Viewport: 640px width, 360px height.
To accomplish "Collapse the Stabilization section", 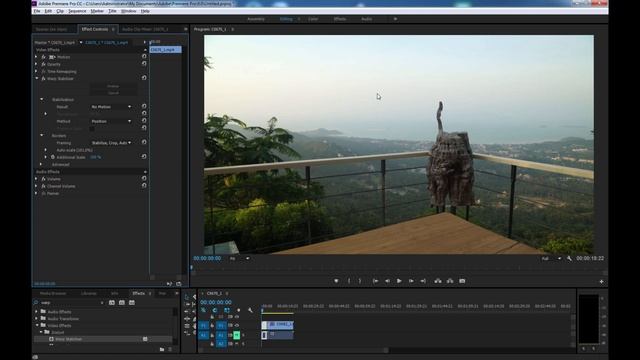I will click(x=42, y=100).
